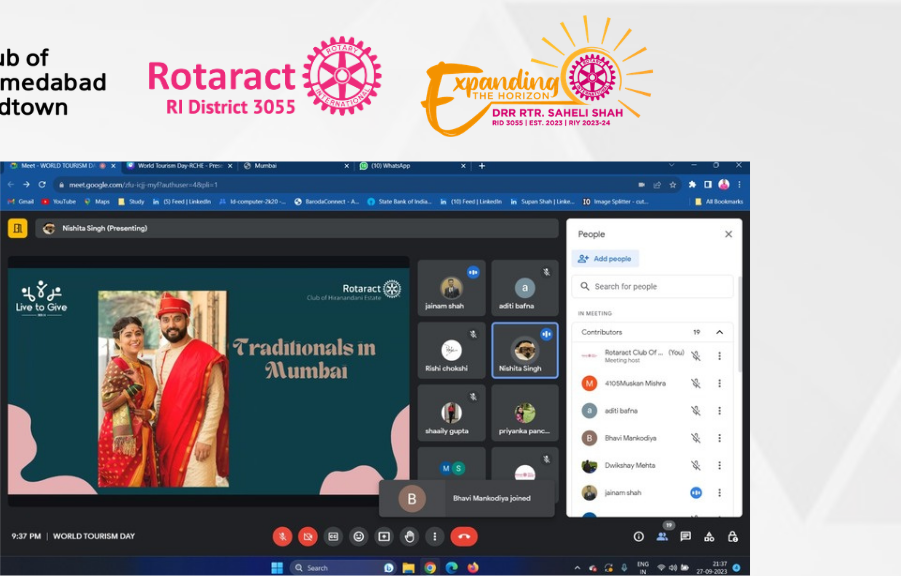
Task: Open Firefox from taskbar
Action: point(473,568)
